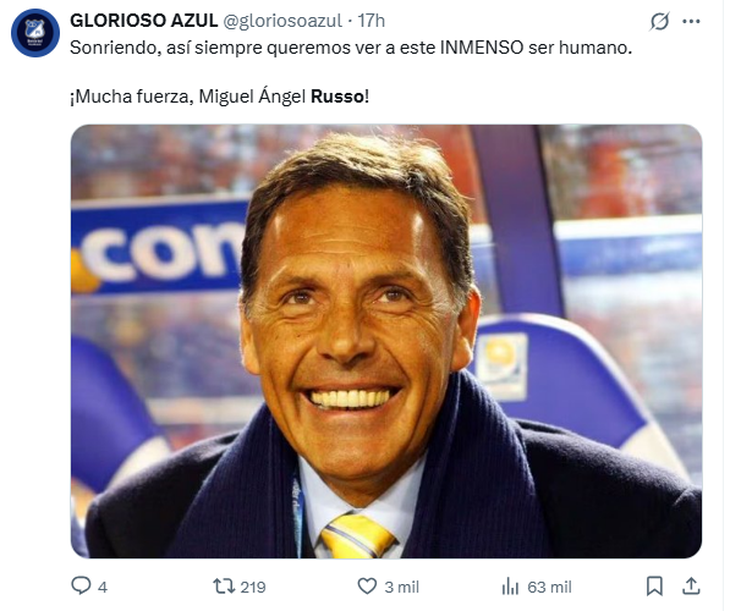Open the 17h timestamp link
730x611 pixels.
pyautogui.click(x=371, y=21)
